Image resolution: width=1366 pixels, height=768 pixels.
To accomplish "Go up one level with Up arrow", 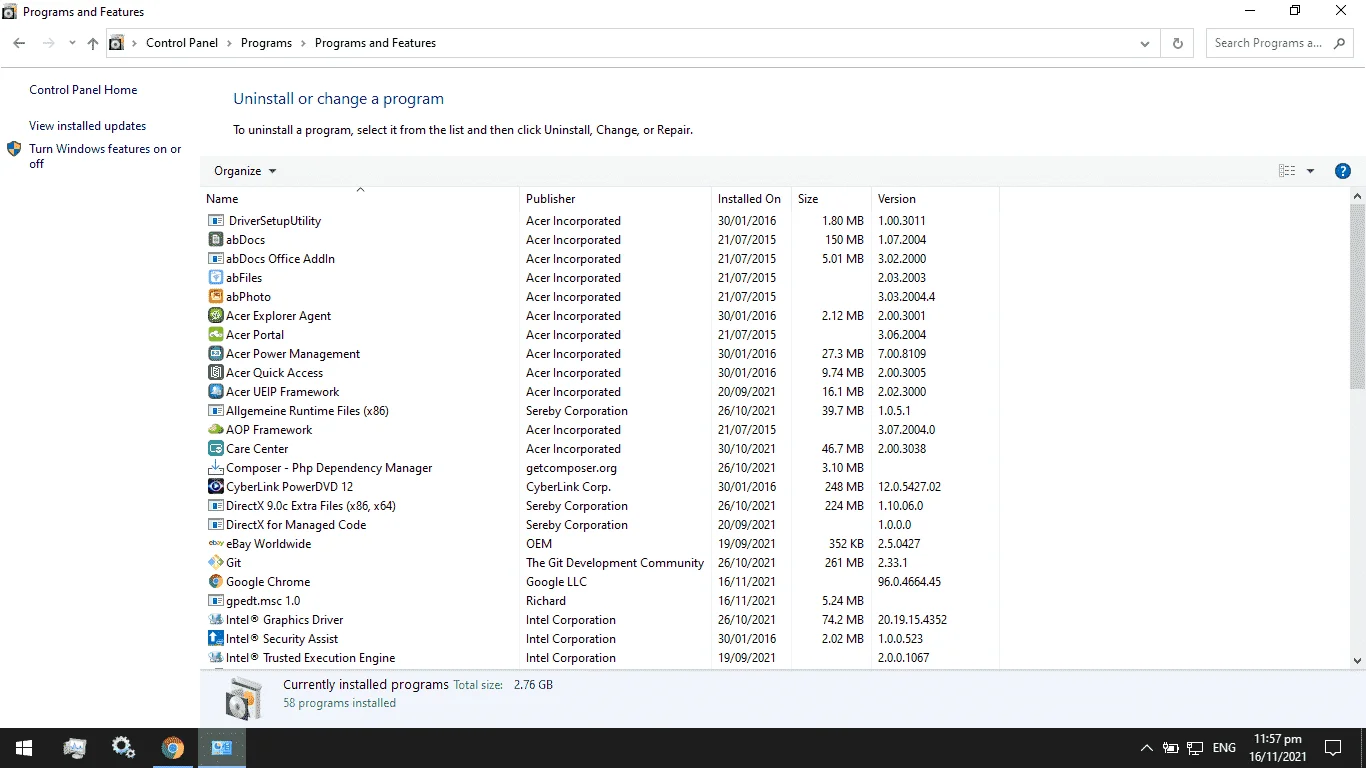I will tap(93, 43).
